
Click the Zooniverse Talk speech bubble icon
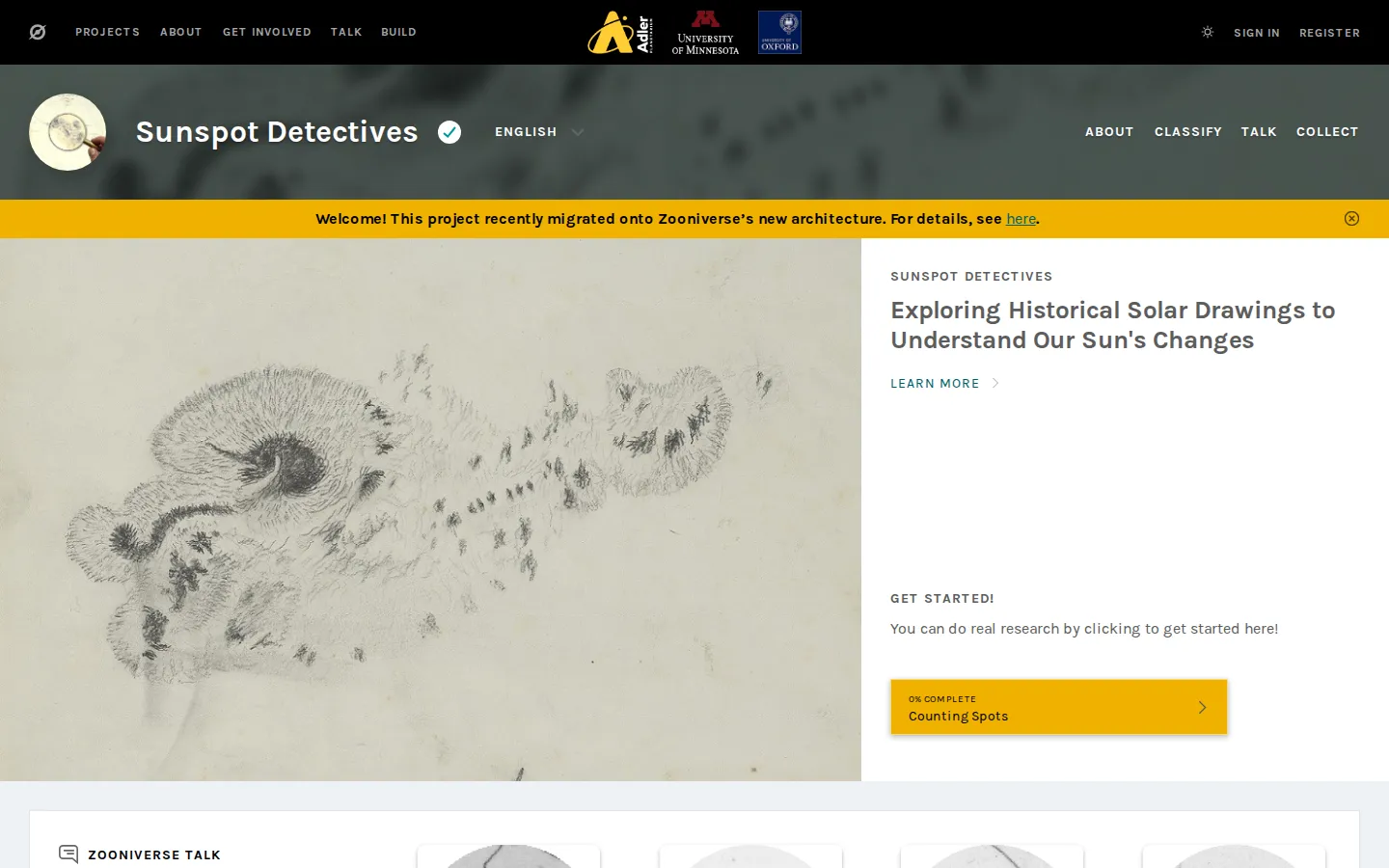pyautogui.click(x=68, y=854)
